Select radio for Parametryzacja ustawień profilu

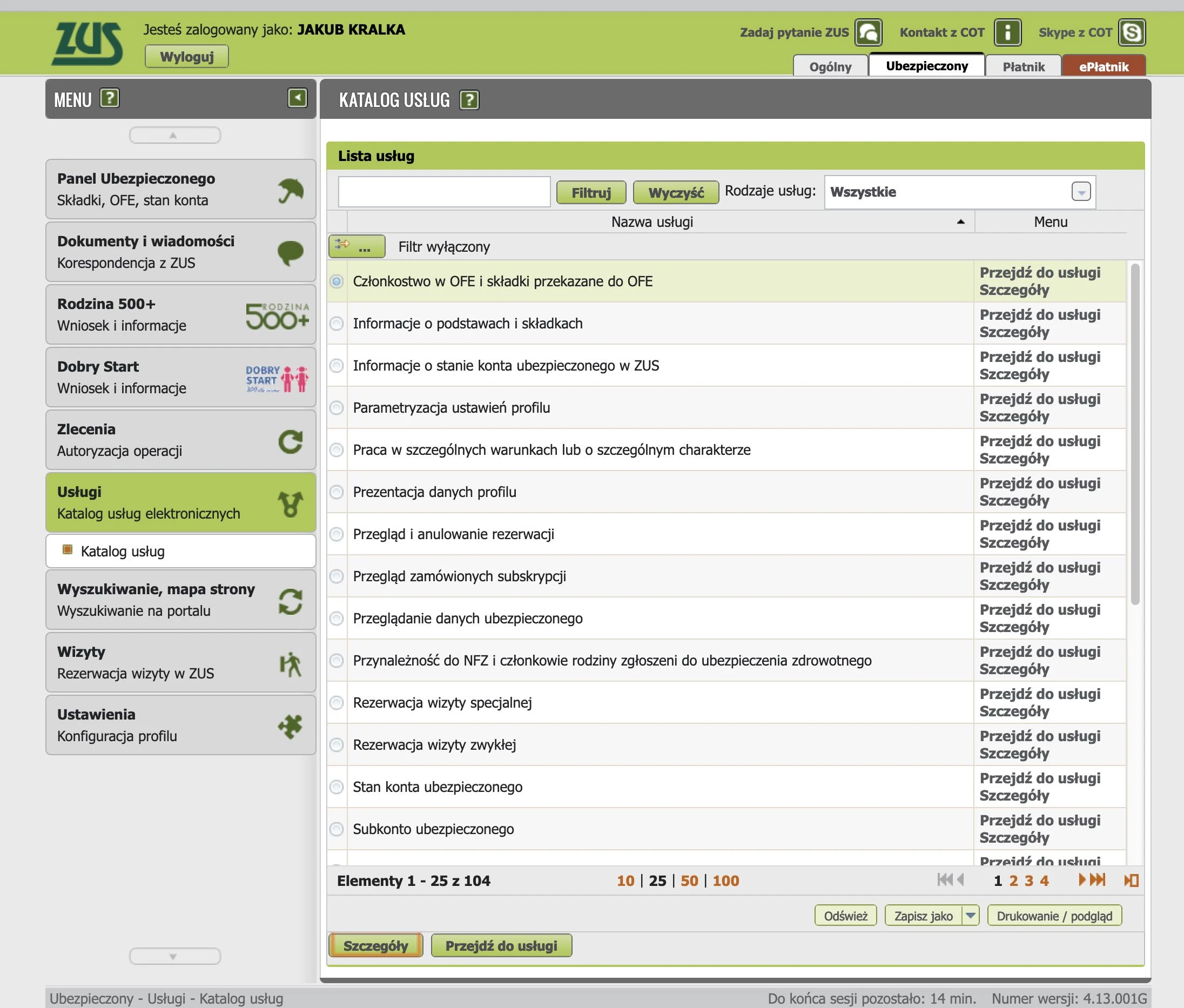tap(337, 407)
